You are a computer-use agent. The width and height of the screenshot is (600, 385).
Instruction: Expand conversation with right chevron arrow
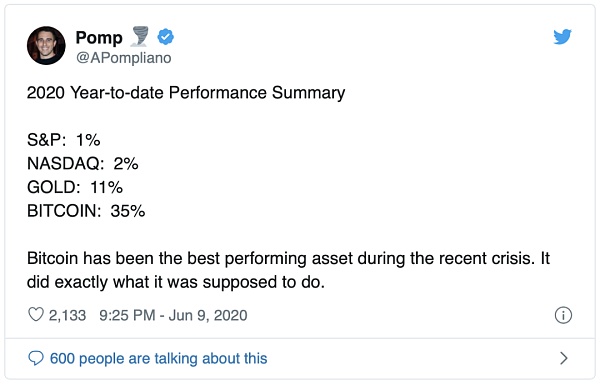[x=563, y=358]
